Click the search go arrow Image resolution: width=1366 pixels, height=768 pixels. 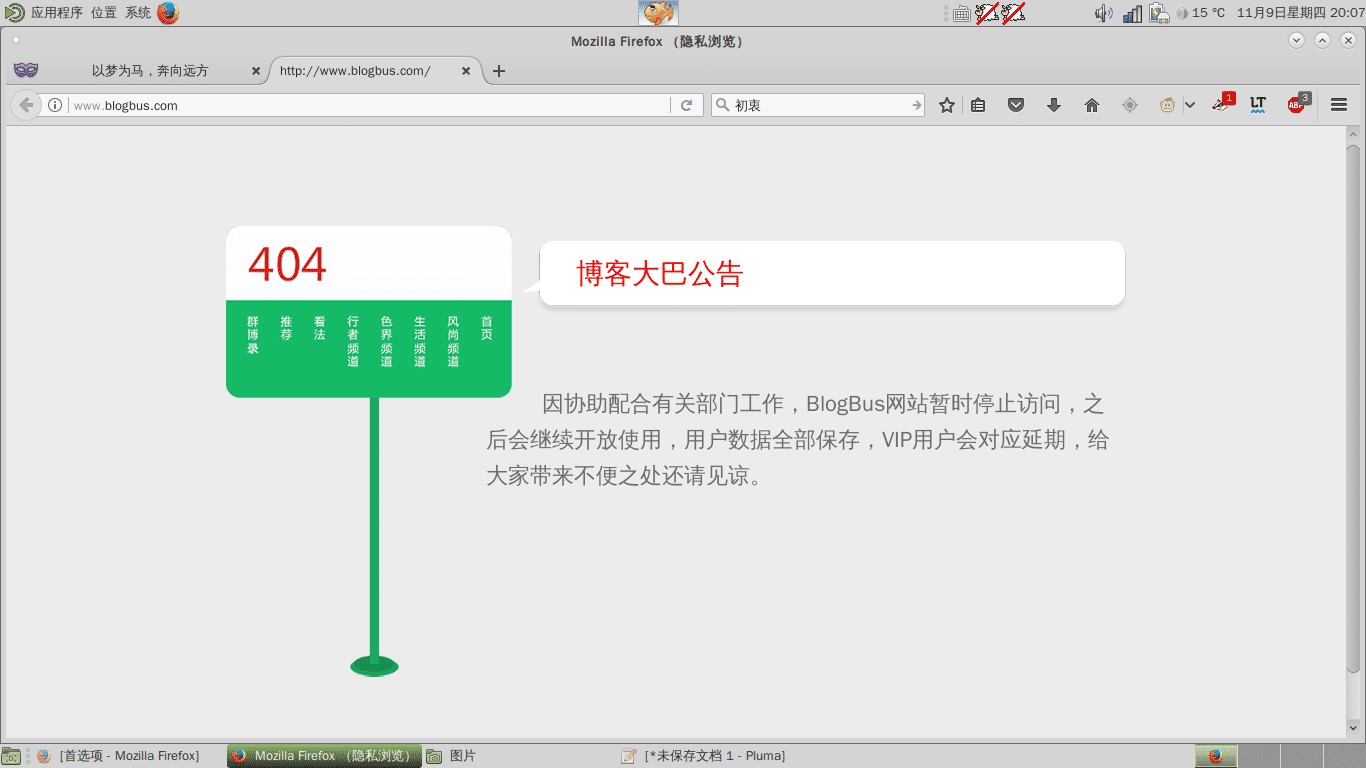click(x=916, y=105)
